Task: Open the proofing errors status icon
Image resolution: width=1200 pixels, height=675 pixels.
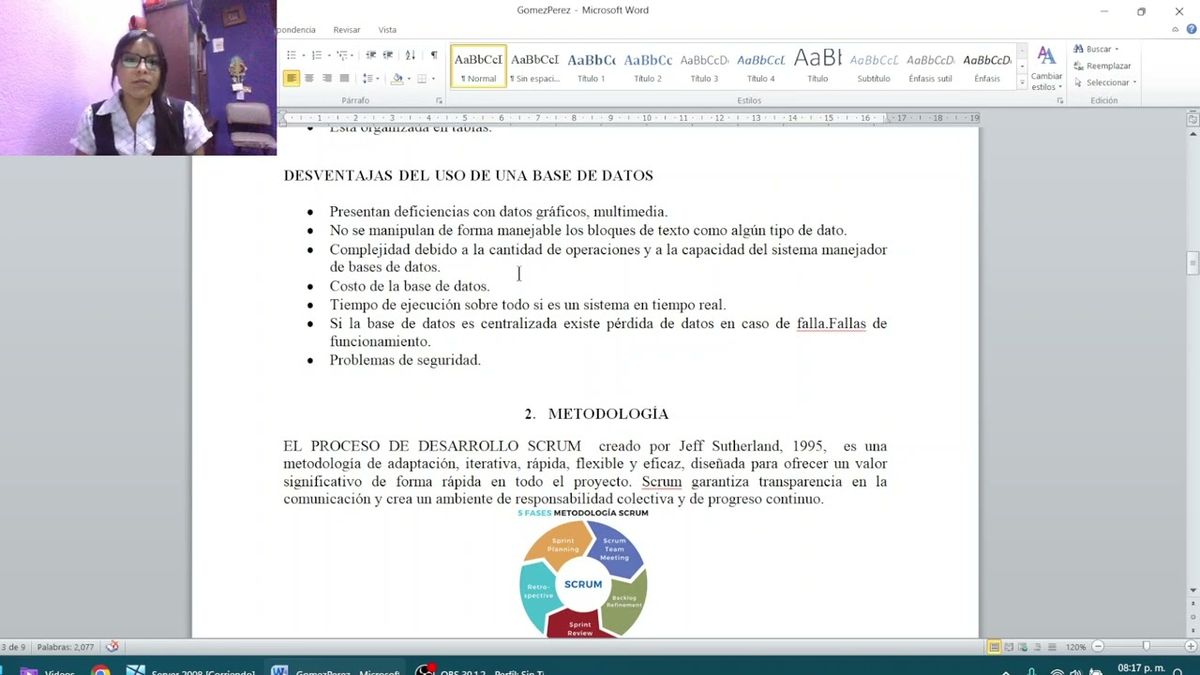Action: click(x=112, y=647)
